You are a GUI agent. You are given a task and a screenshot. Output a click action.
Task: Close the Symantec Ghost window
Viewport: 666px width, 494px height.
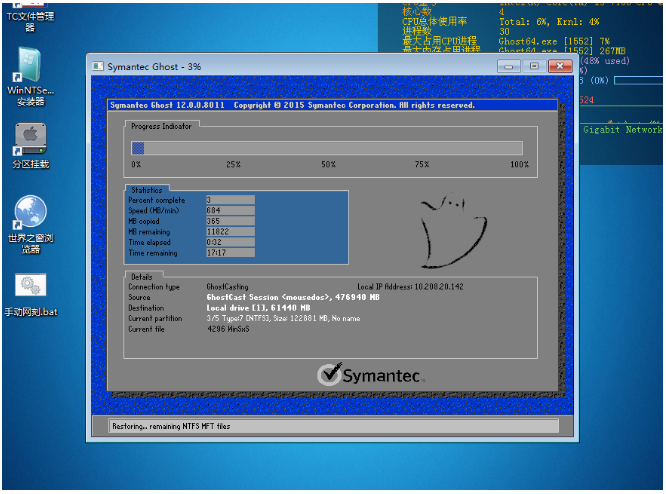coord(560,66)
